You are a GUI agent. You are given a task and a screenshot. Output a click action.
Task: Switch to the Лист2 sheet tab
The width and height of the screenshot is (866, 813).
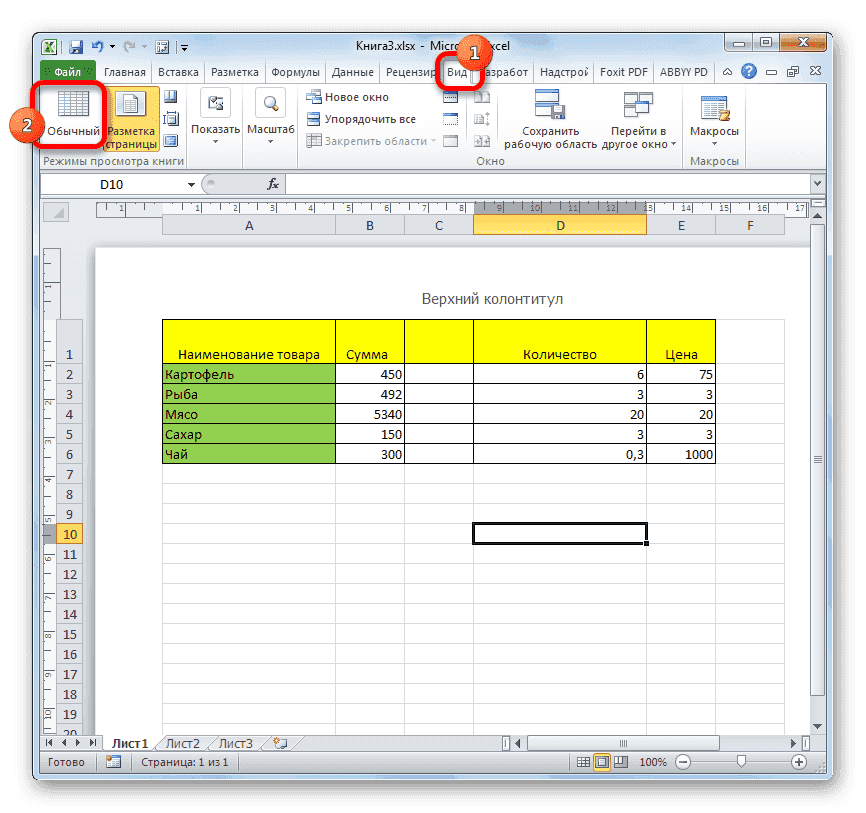tap(182, 743)
